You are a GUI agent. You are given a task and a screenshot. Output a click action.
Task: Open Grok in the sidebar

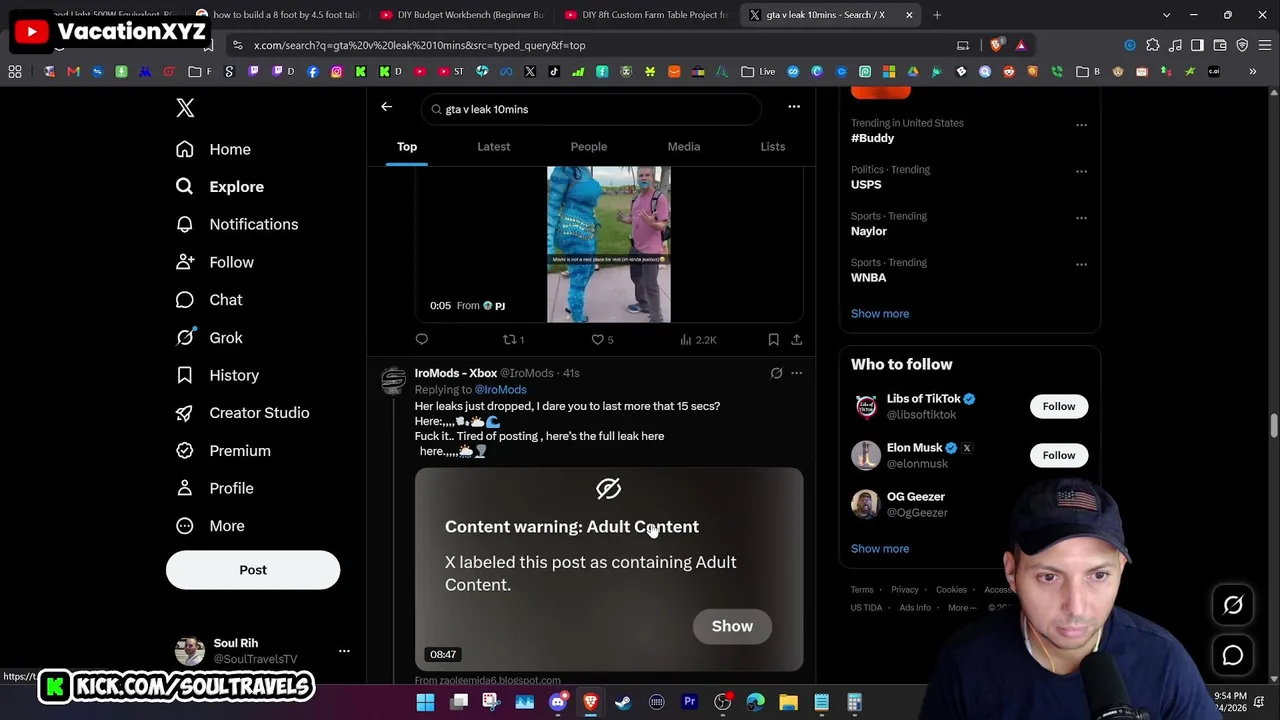coord(209,338)
